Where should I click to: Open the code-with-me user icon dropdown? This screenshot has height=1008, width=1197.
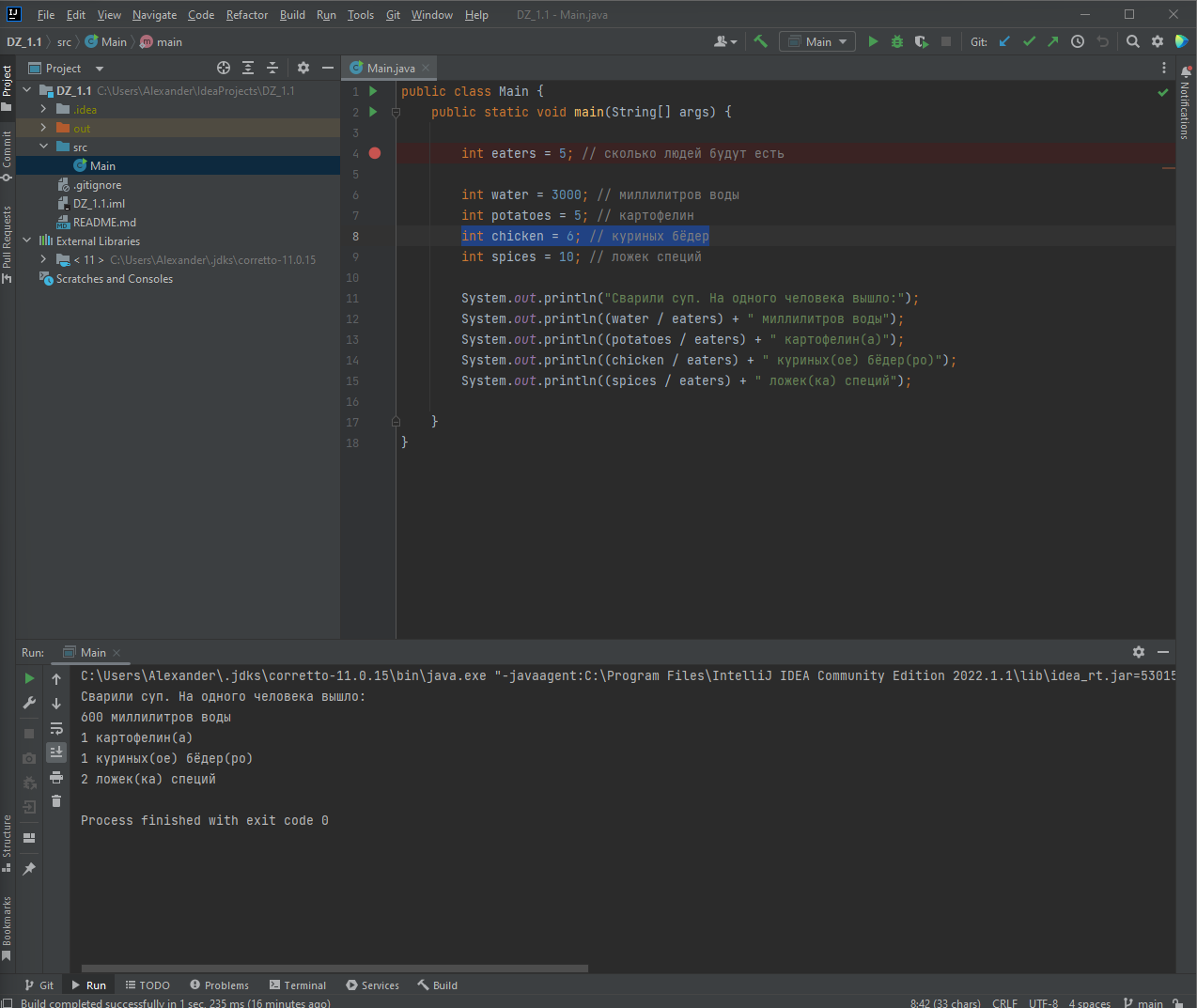pos(725,41)
